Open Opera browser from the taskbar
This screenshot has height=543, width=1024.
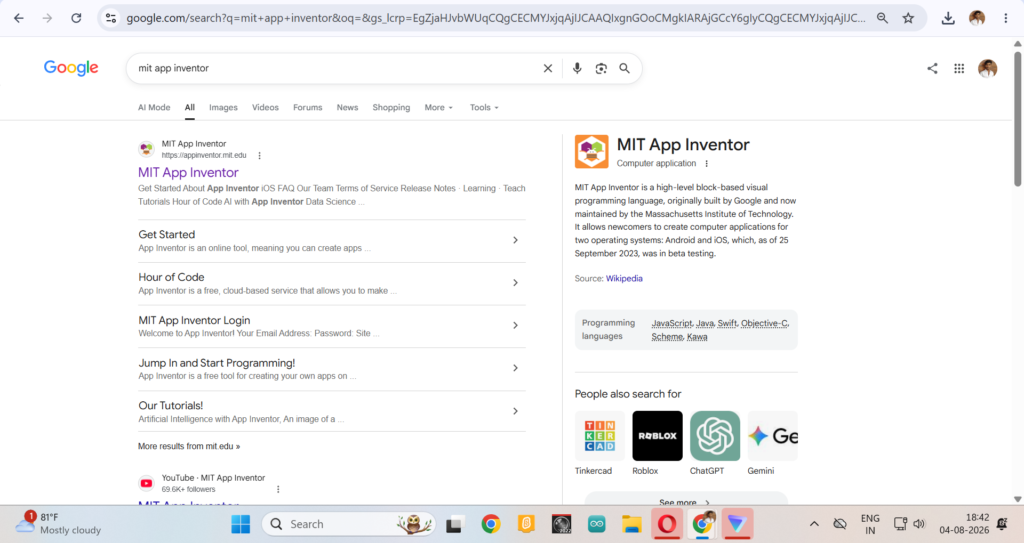pos(667,524)
